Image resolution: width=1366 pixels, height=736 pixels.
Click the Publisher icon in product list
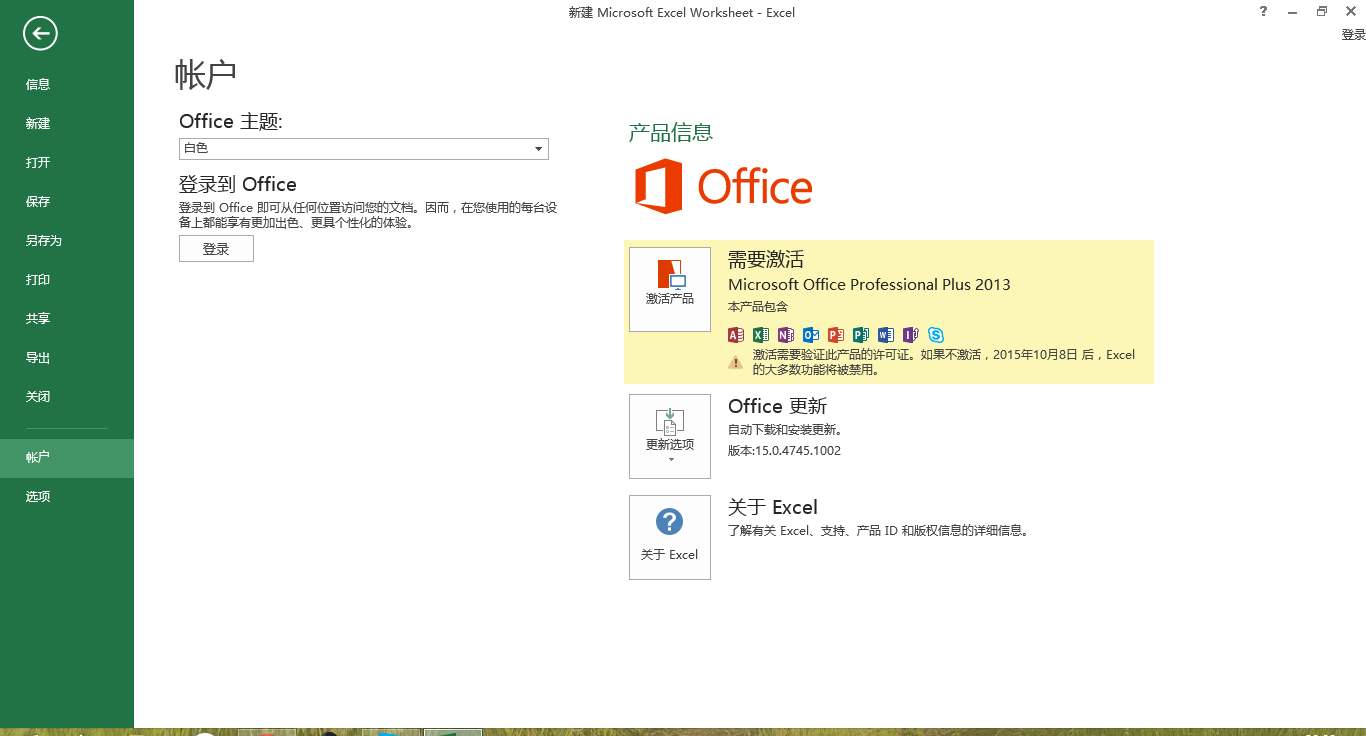[861, 335]
